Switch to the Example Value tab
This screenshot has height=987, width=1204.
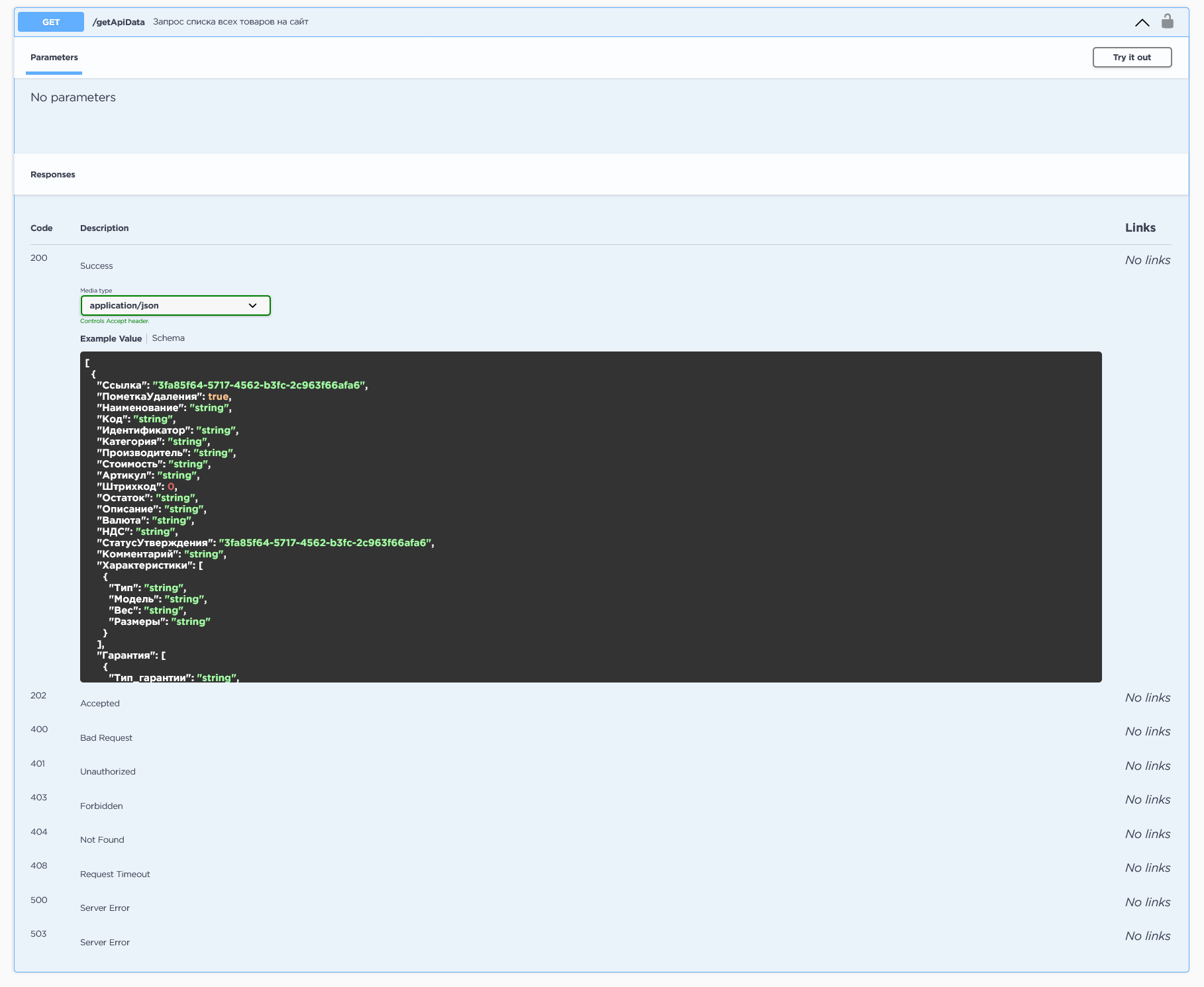pyautogui.click(x=111, y=338)
